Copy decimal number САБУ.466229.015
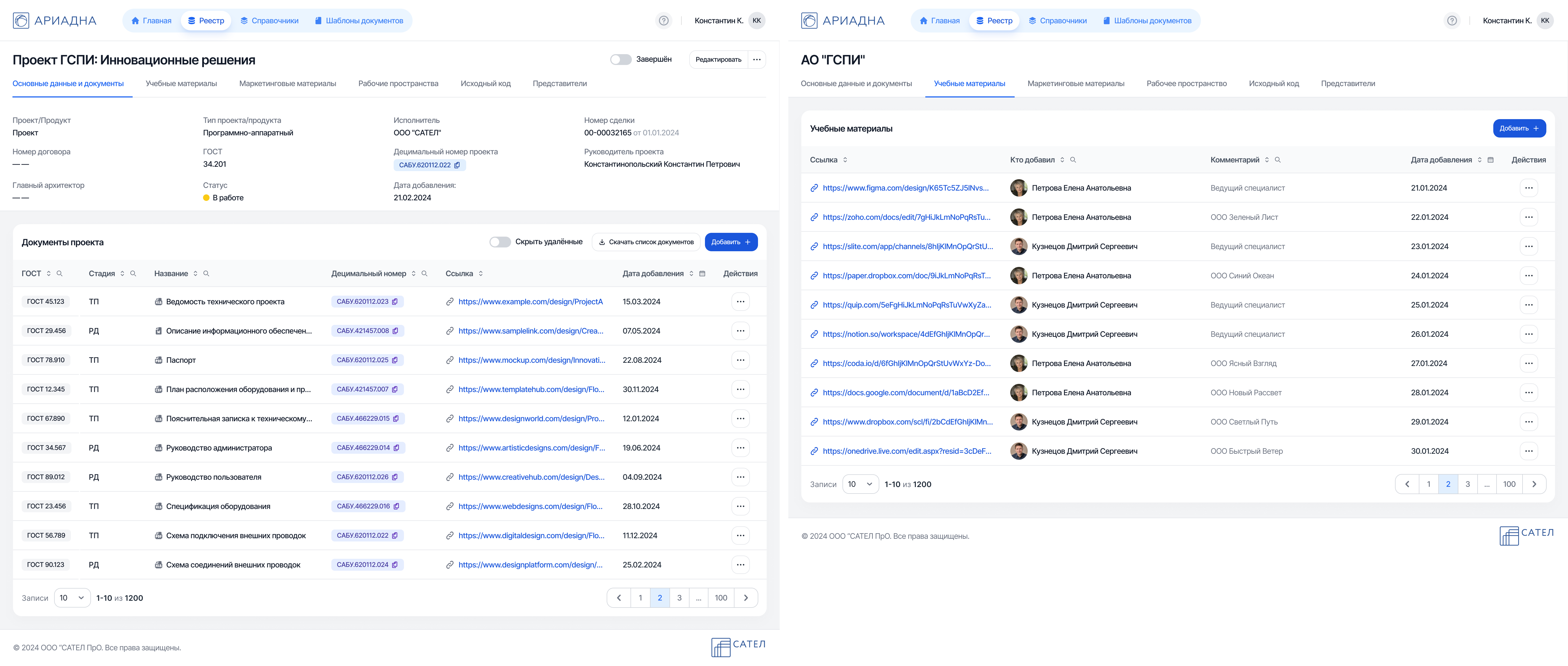Image resolution: width=1568 pixels, height=666 pixels. point(396,419)
